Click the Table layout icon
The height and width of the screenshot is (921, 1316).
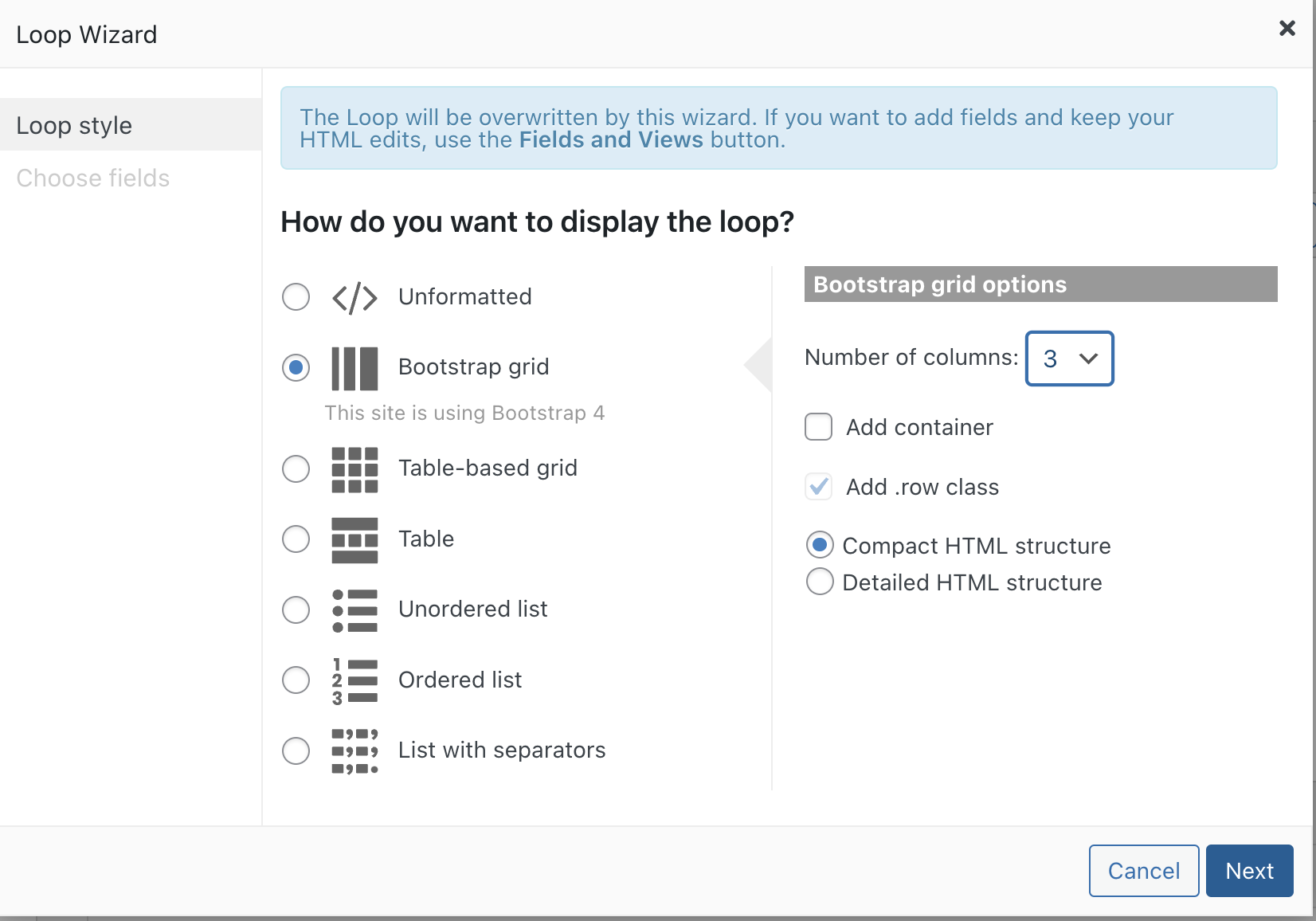pos(354,540)
